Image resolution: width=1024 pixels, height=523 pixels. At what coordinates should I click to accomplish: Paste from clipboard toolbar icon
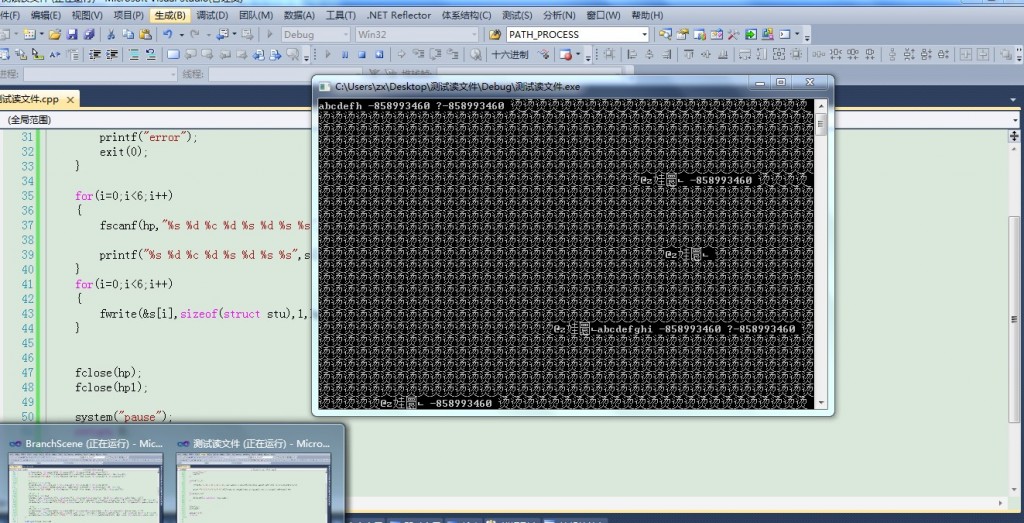click(145, 35)
